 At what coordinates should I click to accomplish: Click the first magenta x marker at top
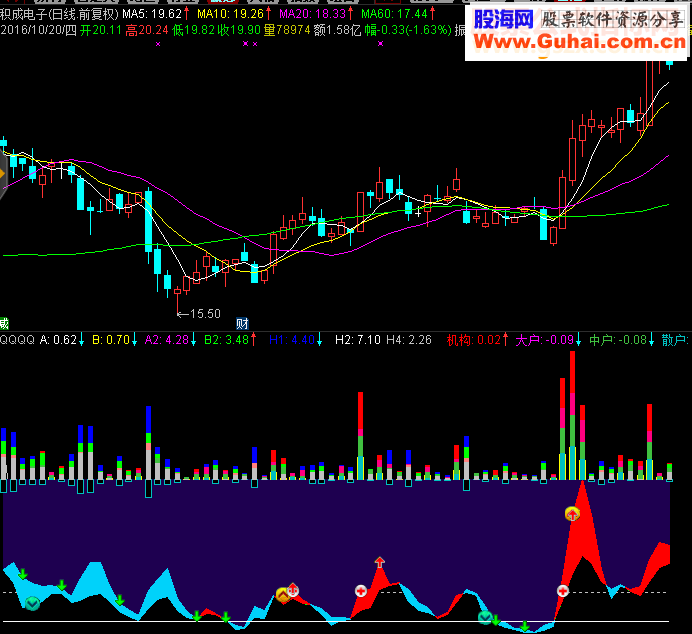(158, 44)
